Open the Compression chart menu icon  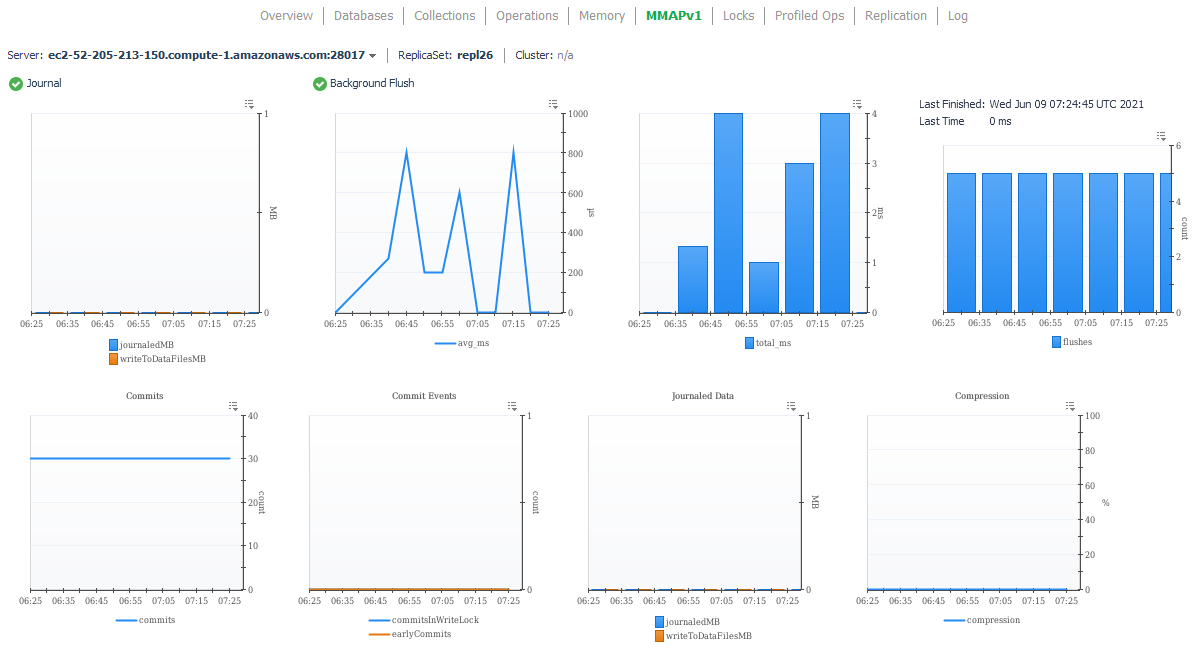(1070, 406)
